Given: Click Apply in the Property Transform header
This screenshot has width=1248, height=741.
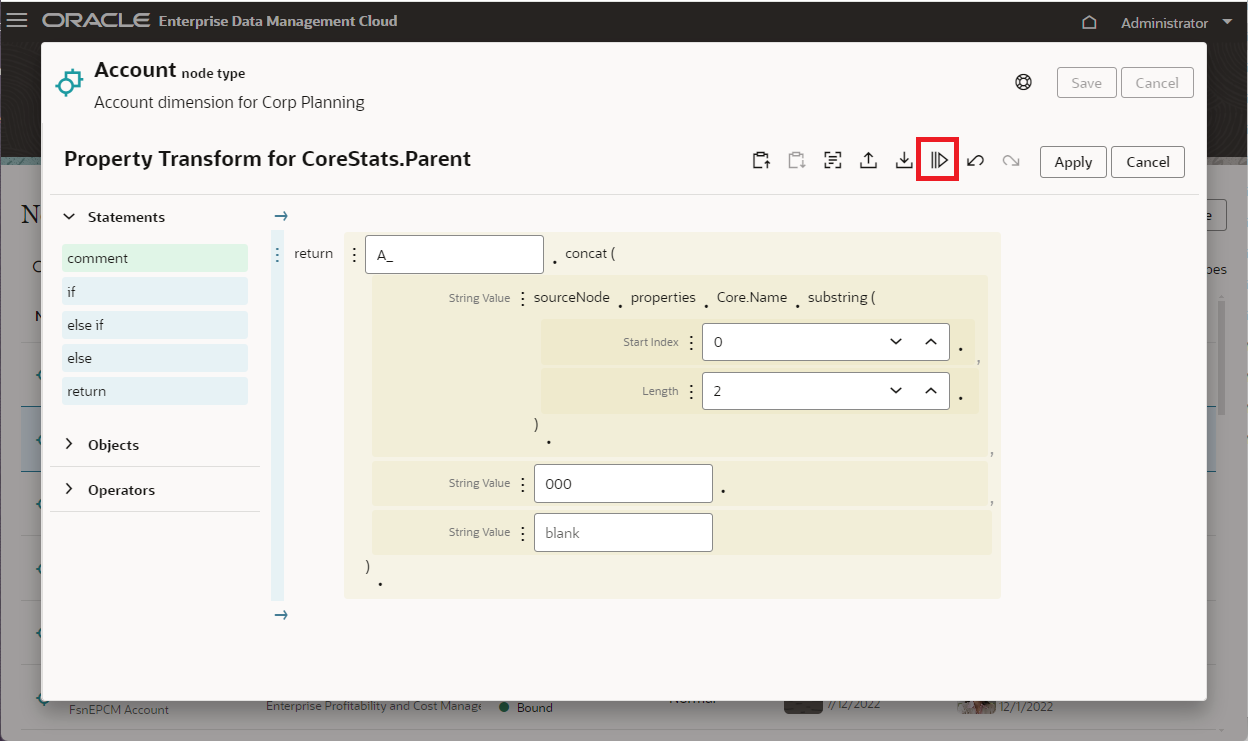Looking at the screenshot, I should pyautogui.click(x=1073, y=161).
